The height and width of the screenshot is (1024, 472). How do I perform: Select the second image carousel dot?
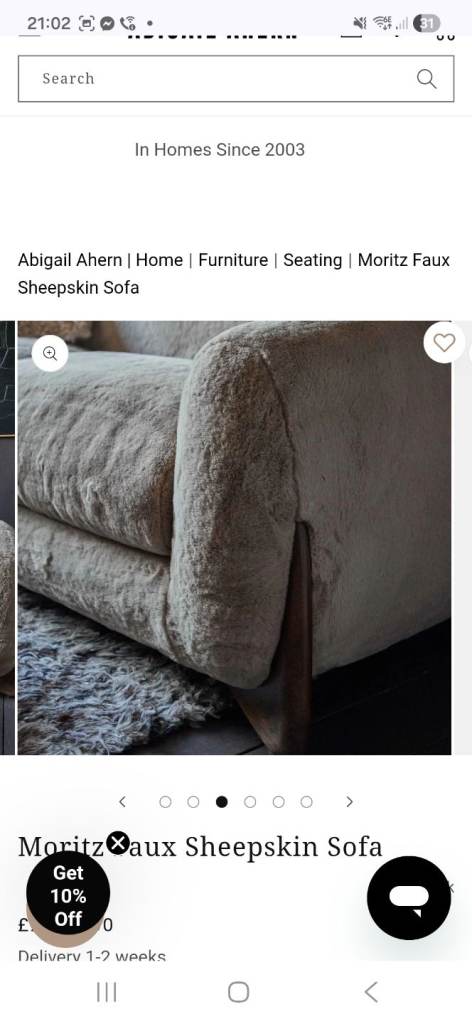point(193,802)
